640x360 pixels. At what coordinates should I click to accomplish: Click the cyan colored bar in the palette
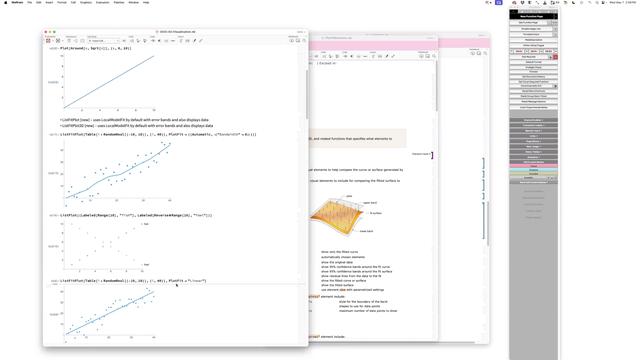point(533,170)
